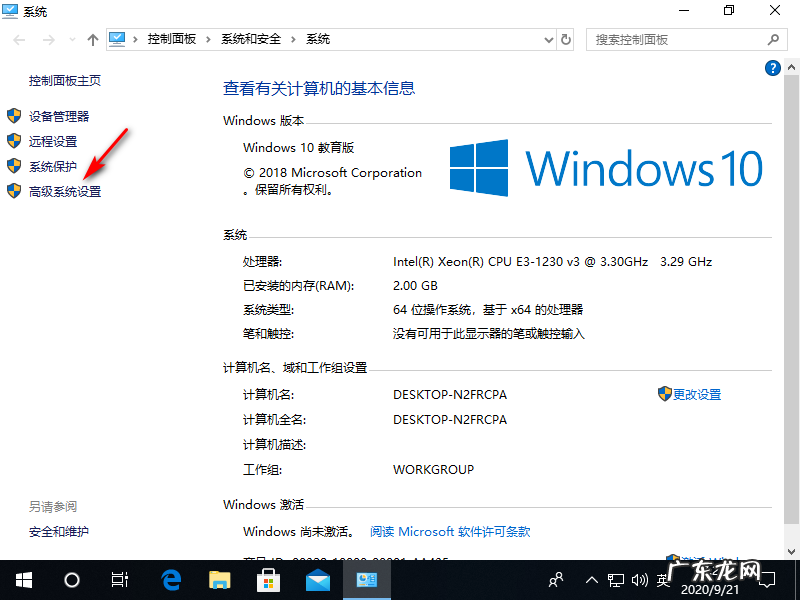
Task: Click the processor value Intel Xeon text
Action: coord(552,262)
